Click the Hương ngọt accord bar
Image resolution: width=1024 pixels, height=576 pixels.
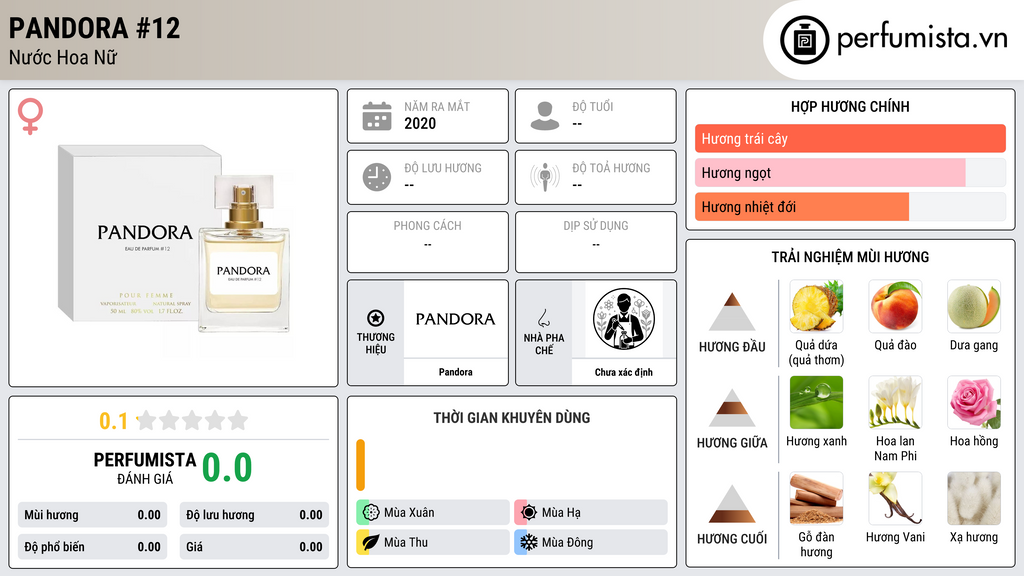coord(850,172)
